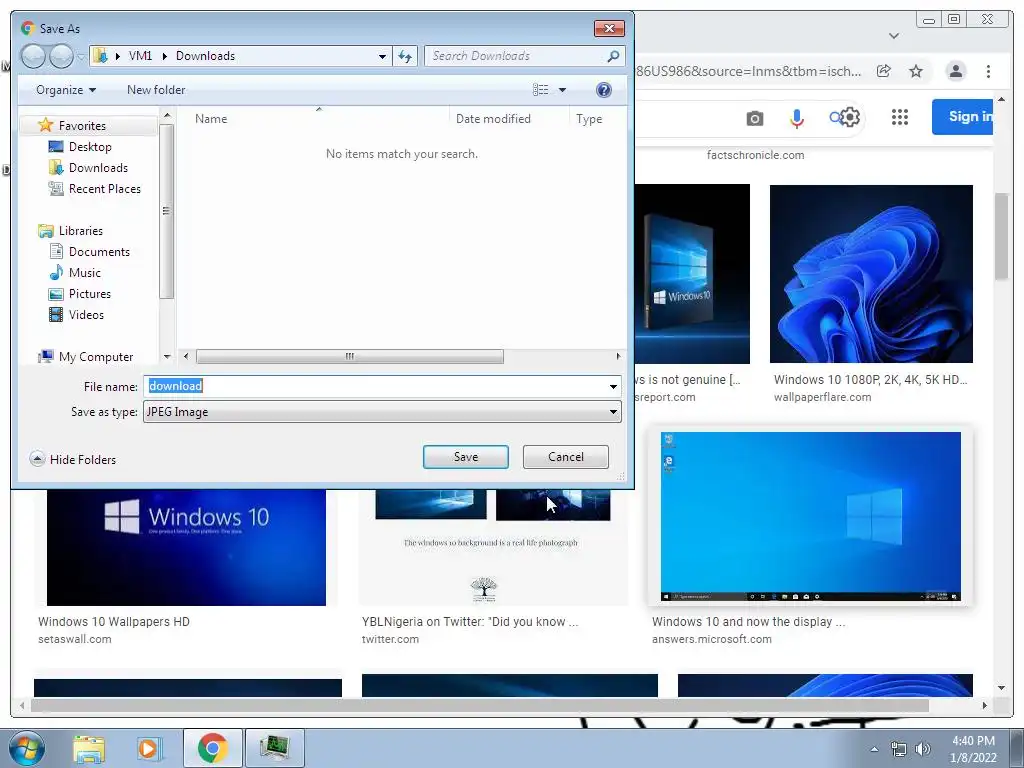
Task: Open Chrome's tab search chevron
Action: (894, 36)
